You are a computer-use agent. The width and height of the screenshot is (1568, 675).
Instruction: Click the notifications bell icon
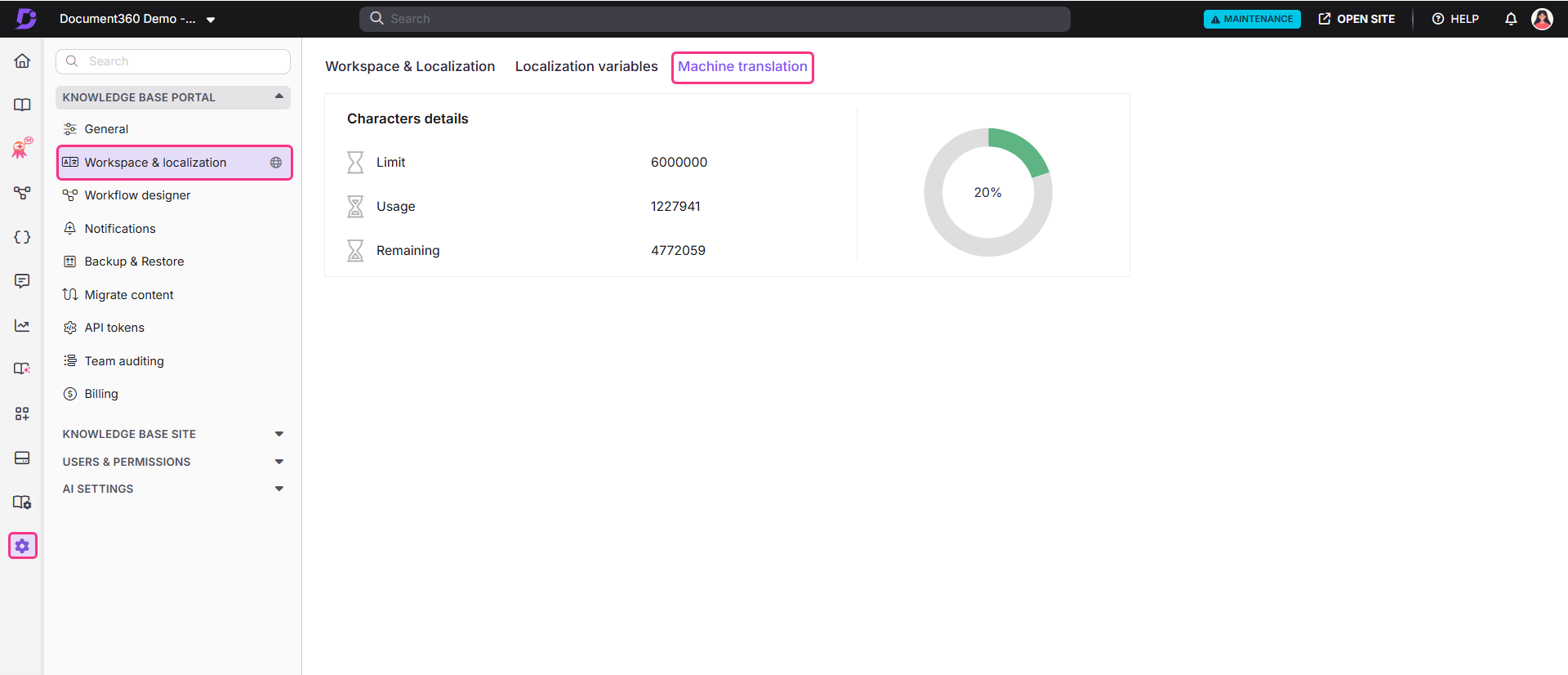coord(1511,19)
